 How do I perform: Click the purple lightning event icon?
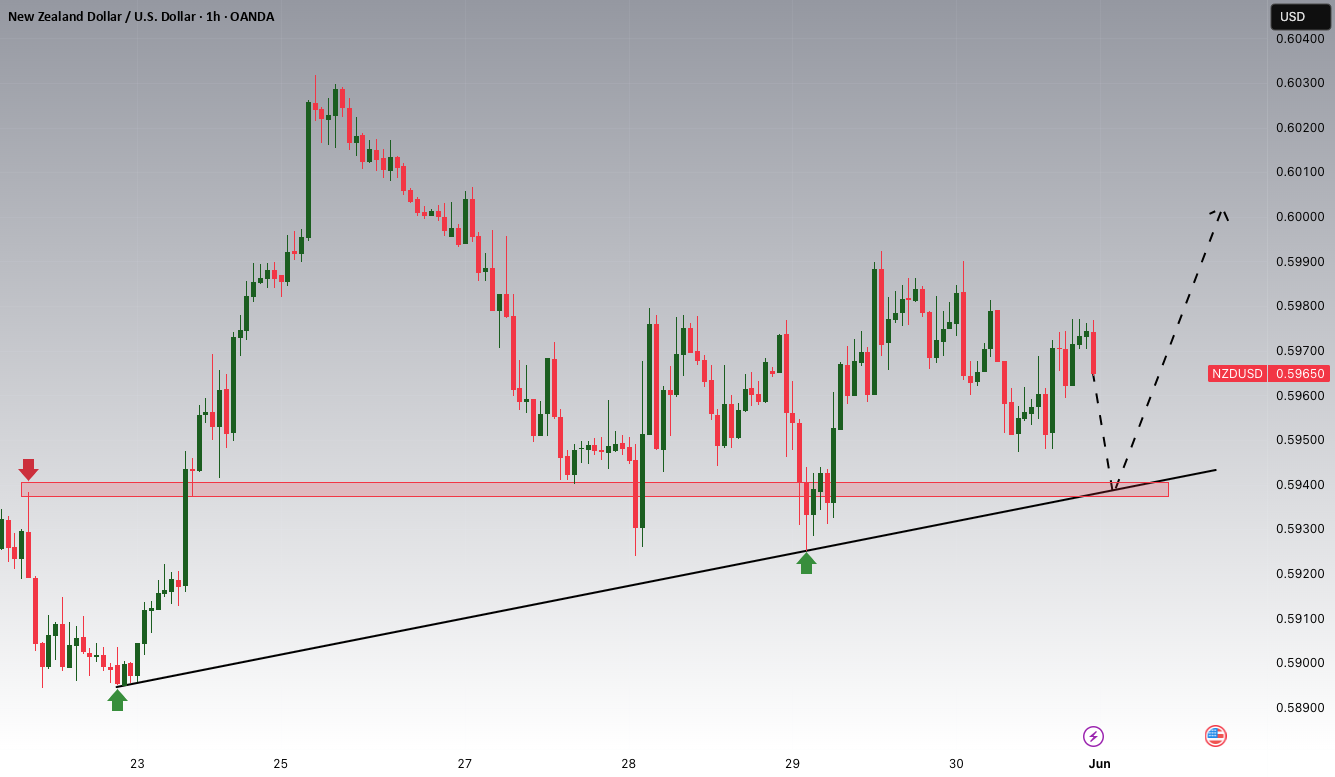tap(1093, 737)
